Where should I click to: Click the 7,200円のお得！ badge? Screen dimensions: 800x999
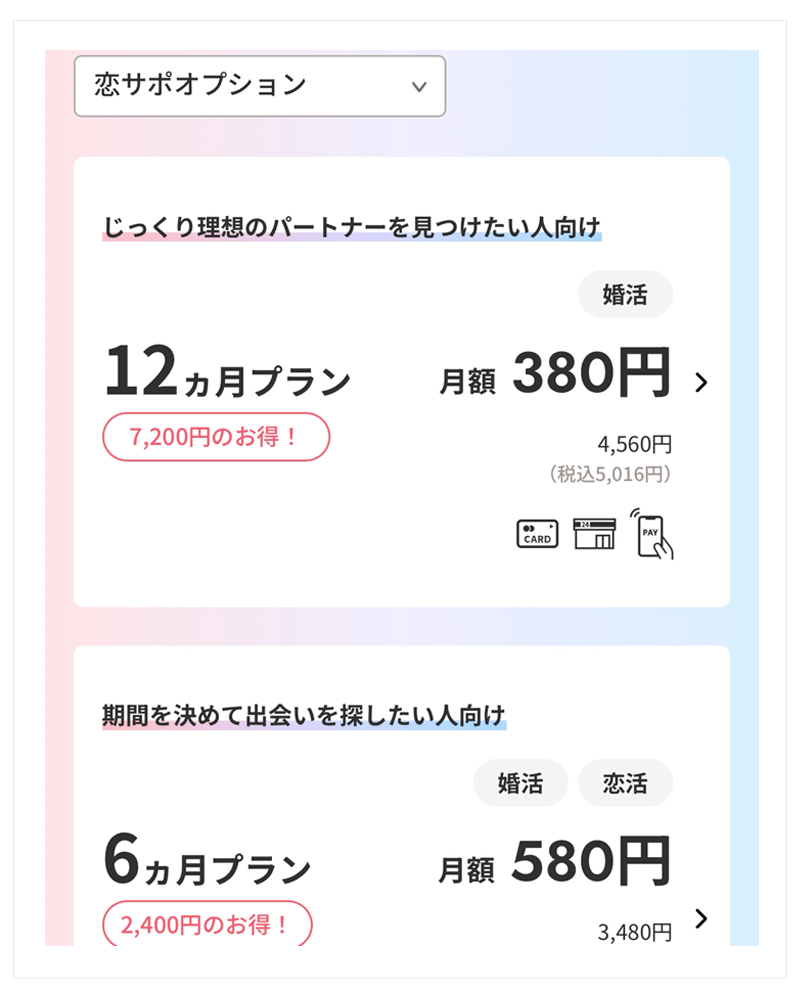[216, 437]
